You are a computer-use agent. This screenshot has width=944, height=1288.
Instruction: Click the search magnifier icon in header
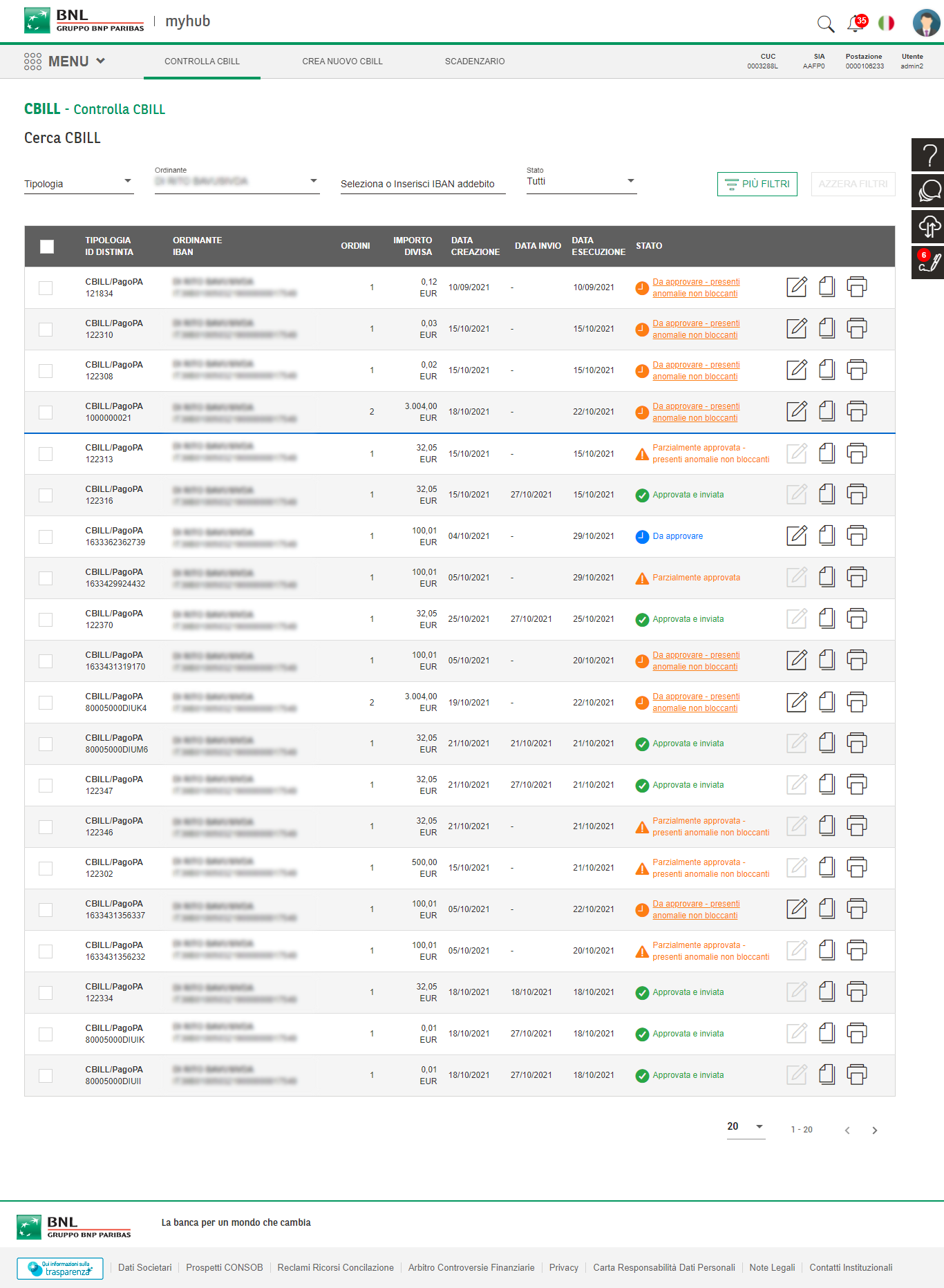pos(825,24)
